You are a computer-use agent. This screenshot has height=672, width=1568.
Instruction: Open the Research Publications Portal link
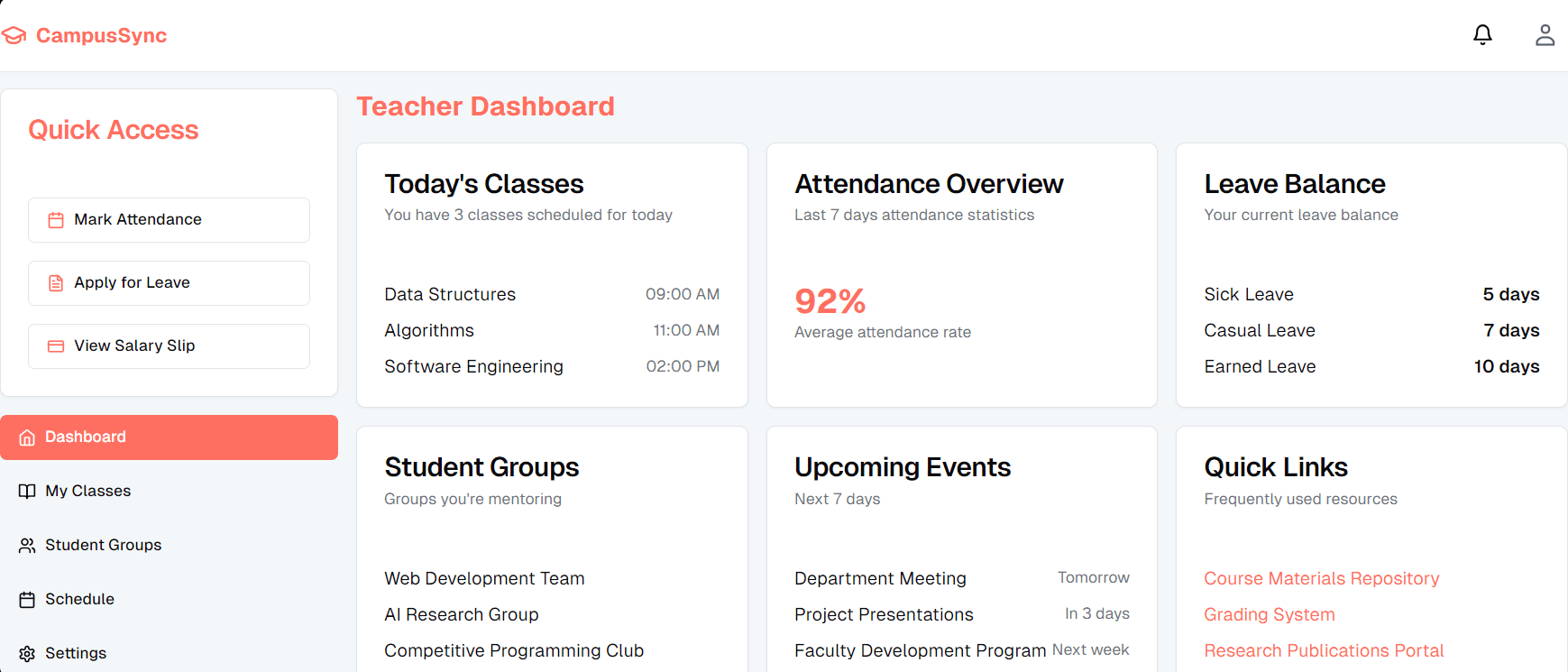tap(1323, 651)
